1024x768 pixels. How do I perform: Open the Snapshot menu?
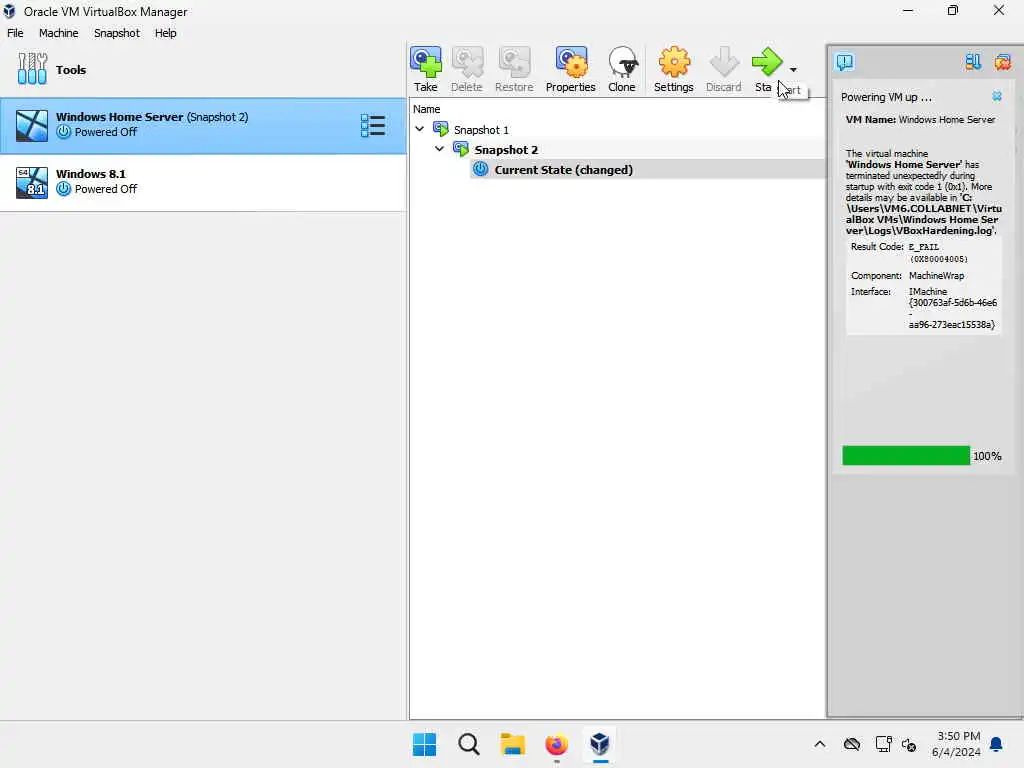117,33
